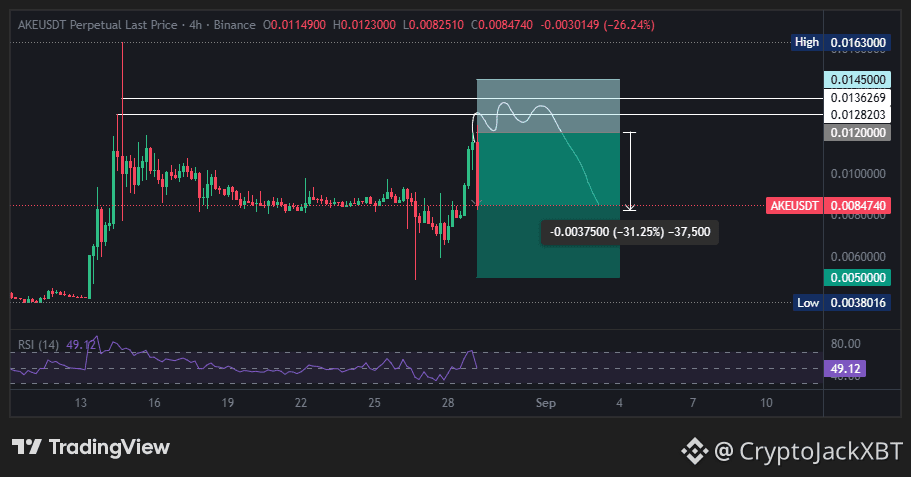Click the purple 49.12 RSI axis tag
The image size is (911, 477).
pyautogui.click(x=845, y=368)
